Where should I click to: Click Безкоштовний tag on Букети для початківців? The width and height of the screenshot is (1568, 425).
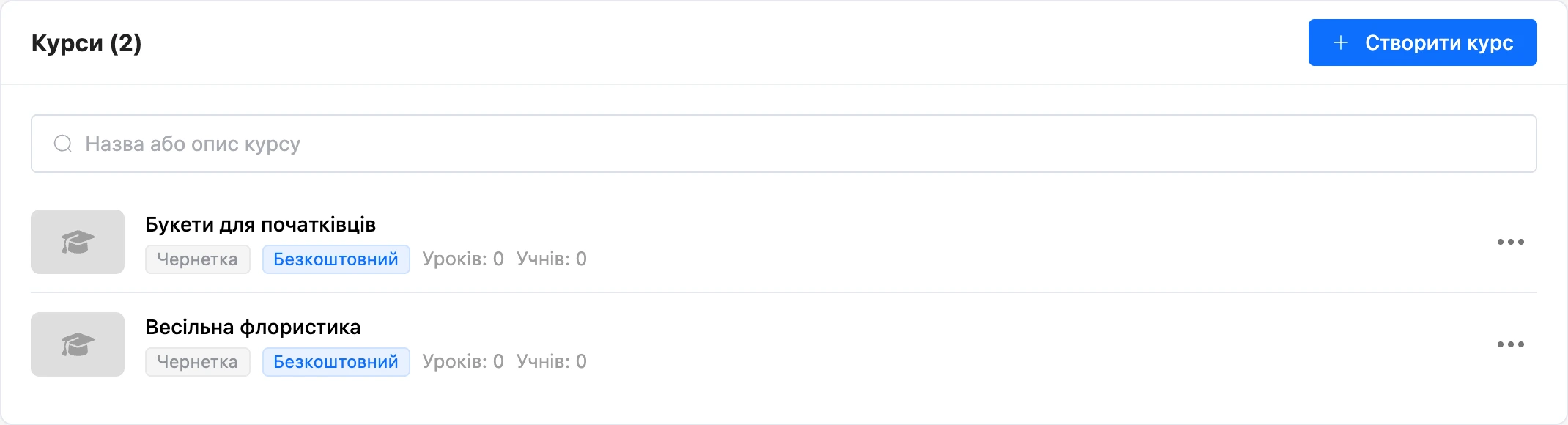point(336,259)
